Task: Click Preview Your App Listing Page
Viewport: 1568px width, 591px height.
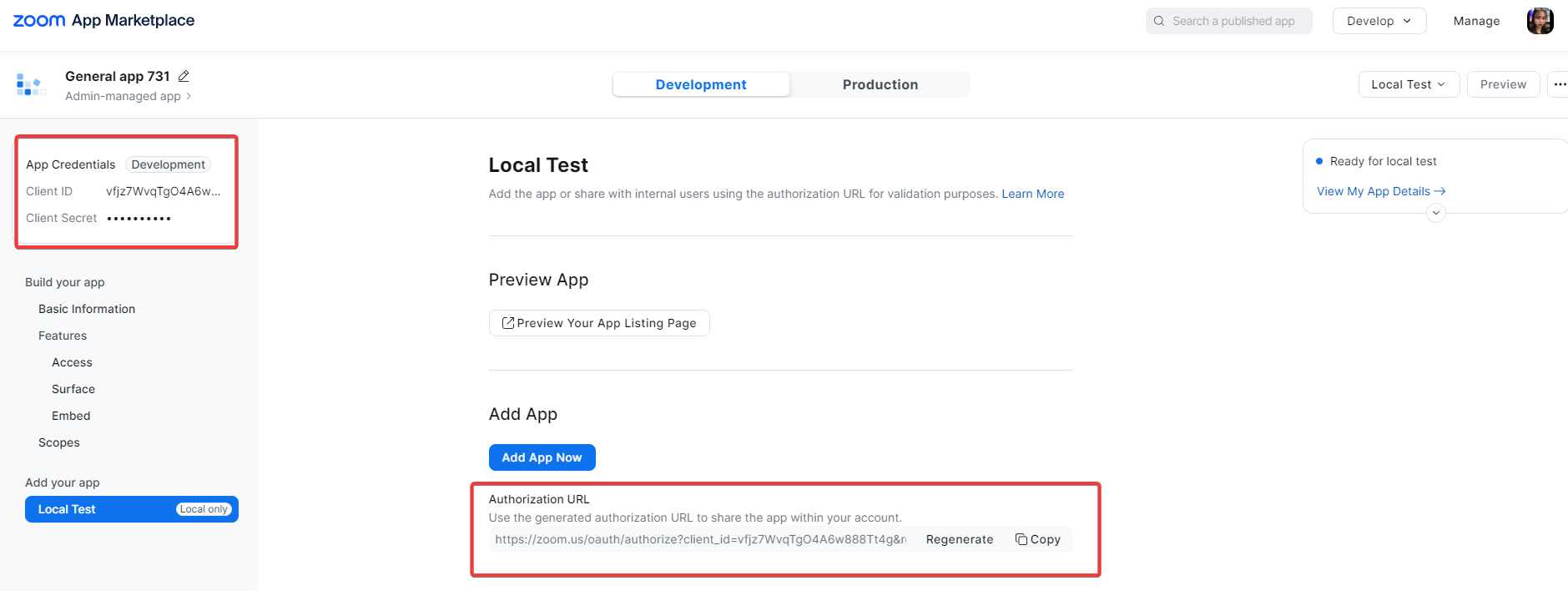Action: tap(599, 323)
